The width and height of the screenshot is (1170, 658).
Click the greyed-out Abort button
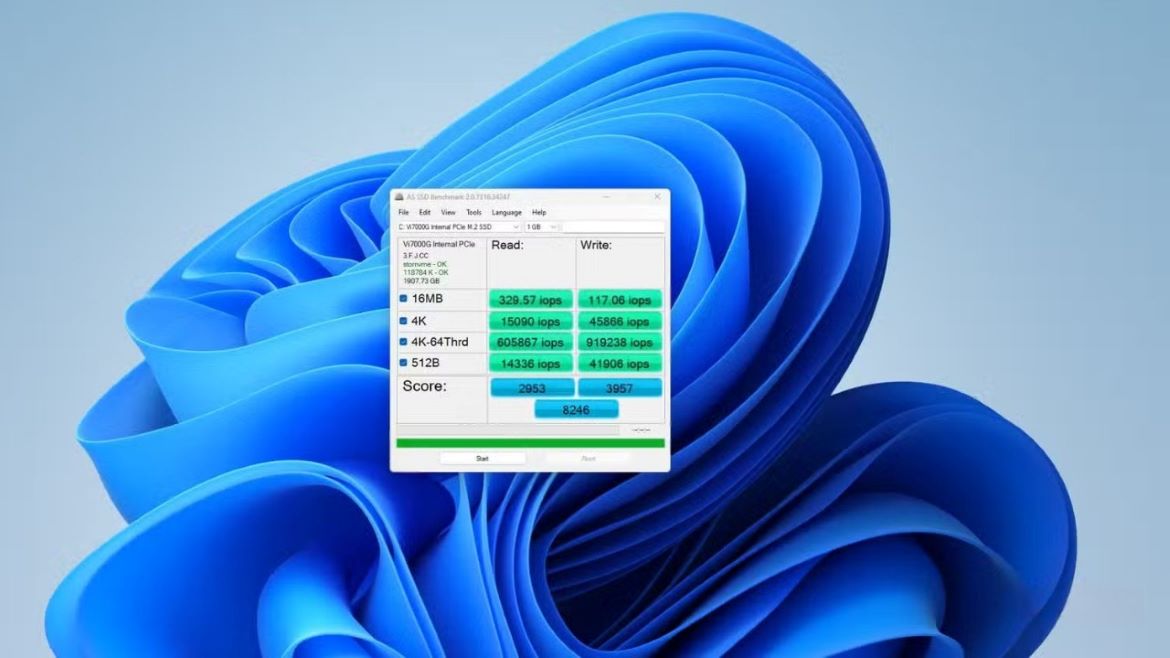tap(588, 458)
